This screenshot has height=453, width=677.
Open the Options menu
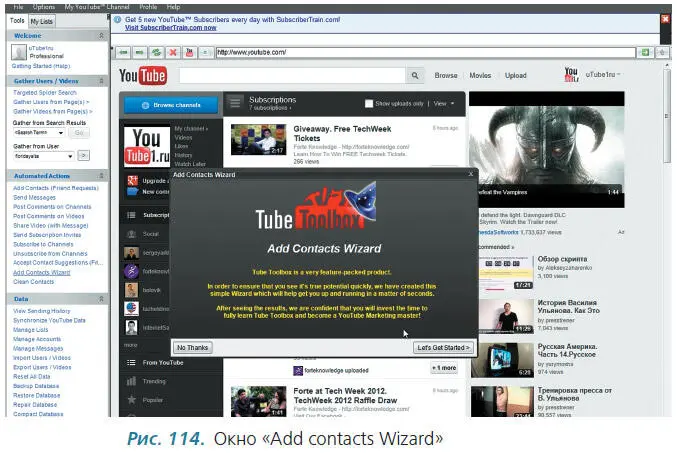click(x=44, y=7)
